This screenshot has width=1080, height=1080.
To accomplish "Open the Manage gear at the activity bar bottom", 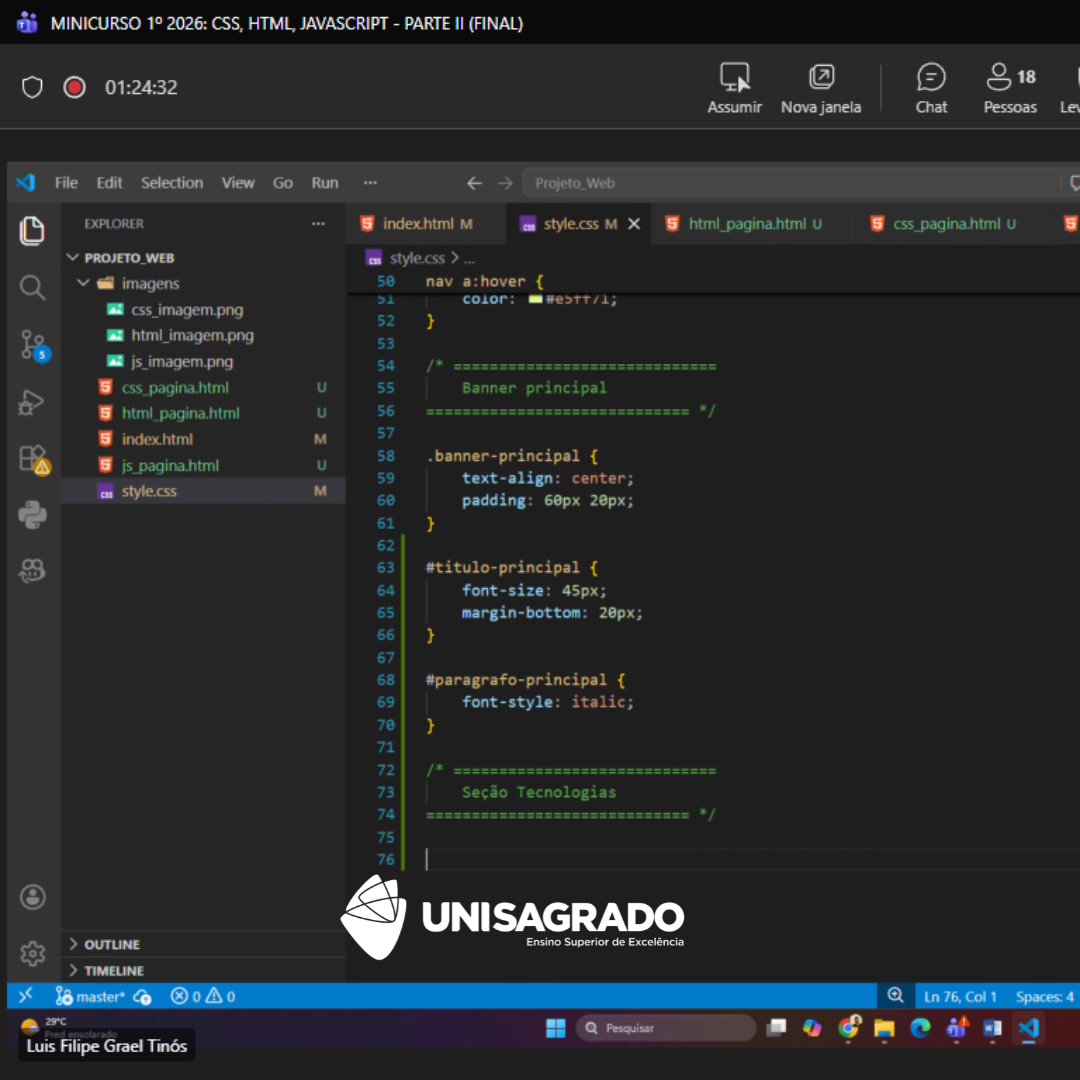I will 32,954.
